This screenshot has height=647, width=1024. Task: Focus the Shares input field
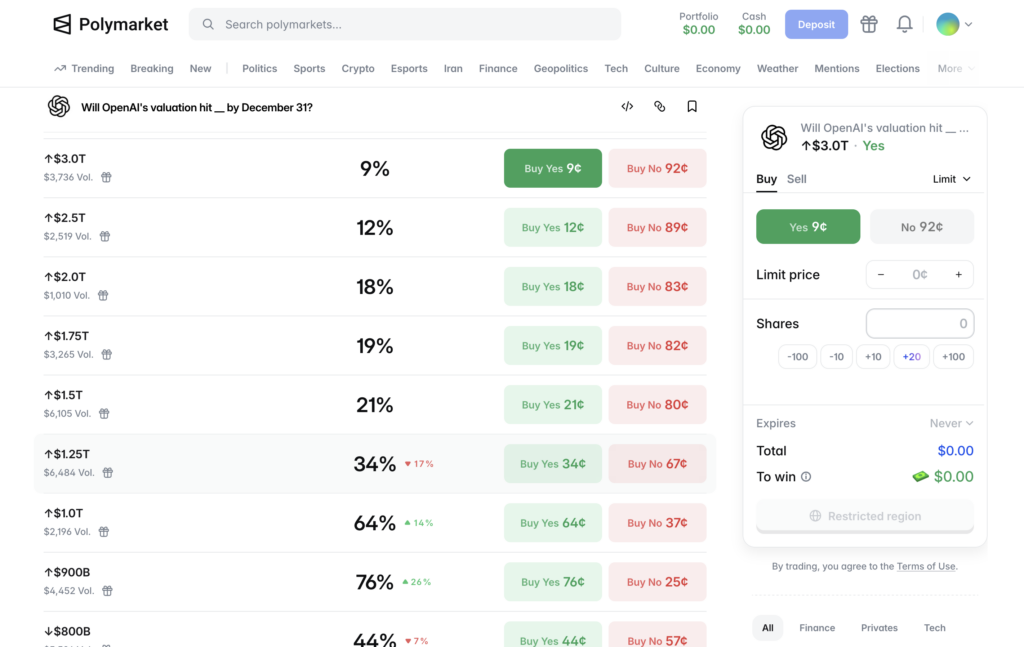pos(920,324)
